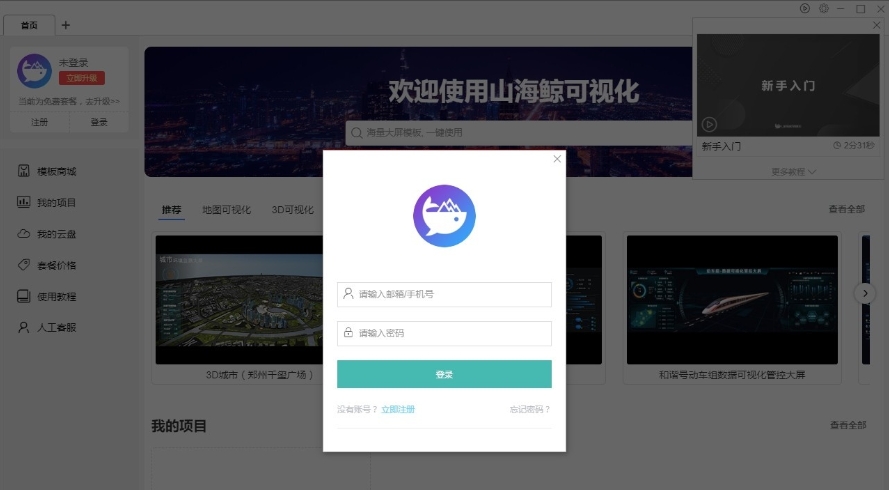Click 注册 under the profile card
The height and width of the screenshot is (490, 889).
(40, 122)
